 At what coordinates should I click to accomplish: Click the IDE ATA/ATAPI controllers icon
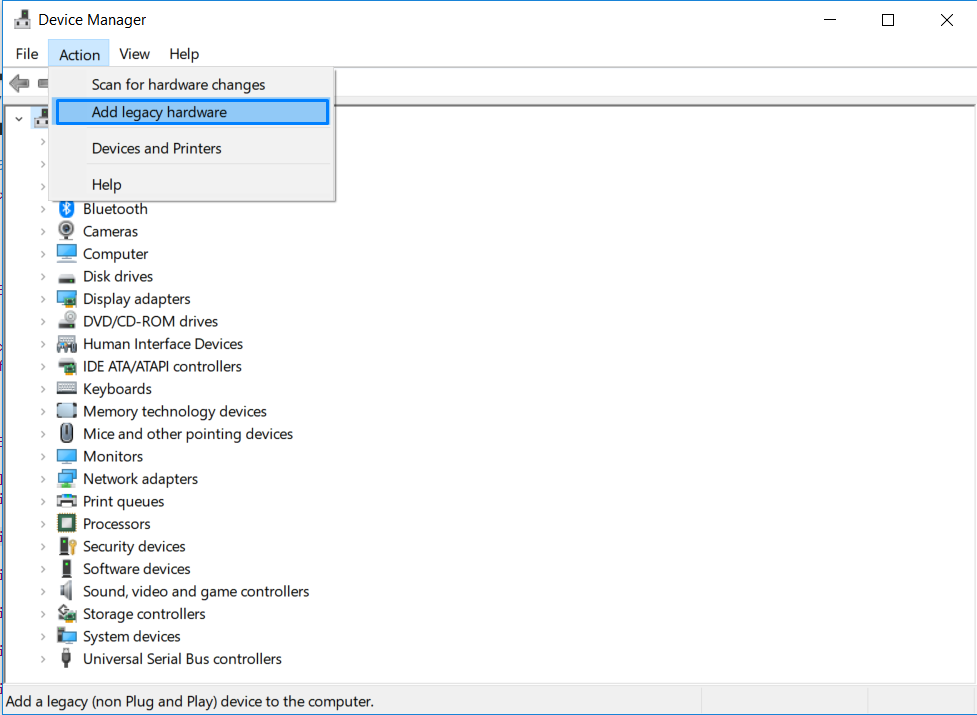click(66, 366)
